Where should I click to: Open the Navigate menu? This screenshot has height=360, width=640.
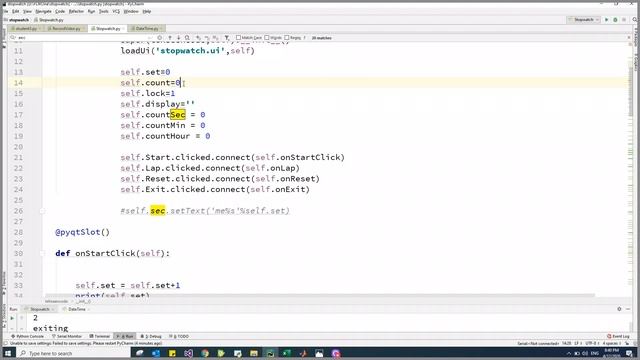pyautogui.click(x=43, y=11)
